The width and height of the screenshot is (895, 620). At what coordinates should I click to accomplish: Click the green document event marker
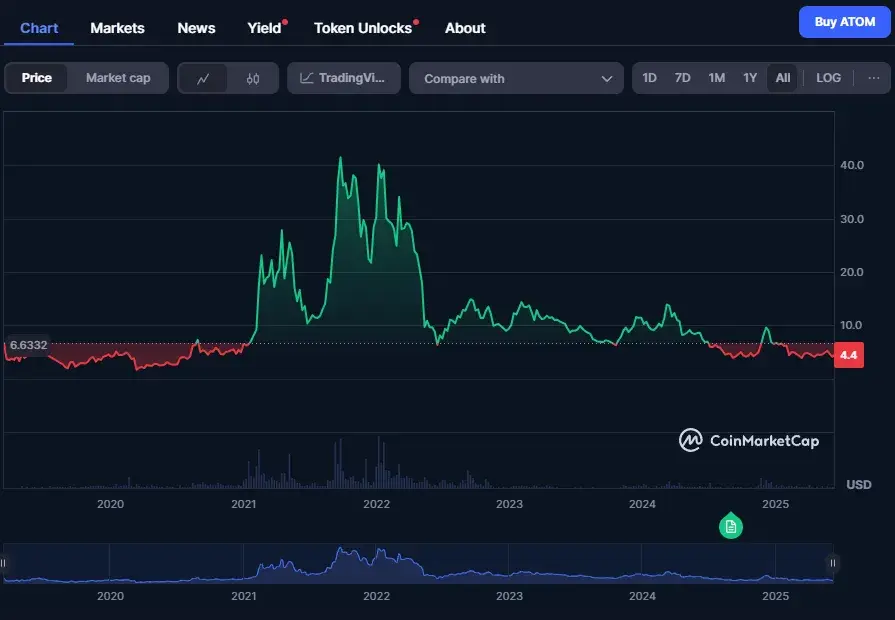coord(731,526)
